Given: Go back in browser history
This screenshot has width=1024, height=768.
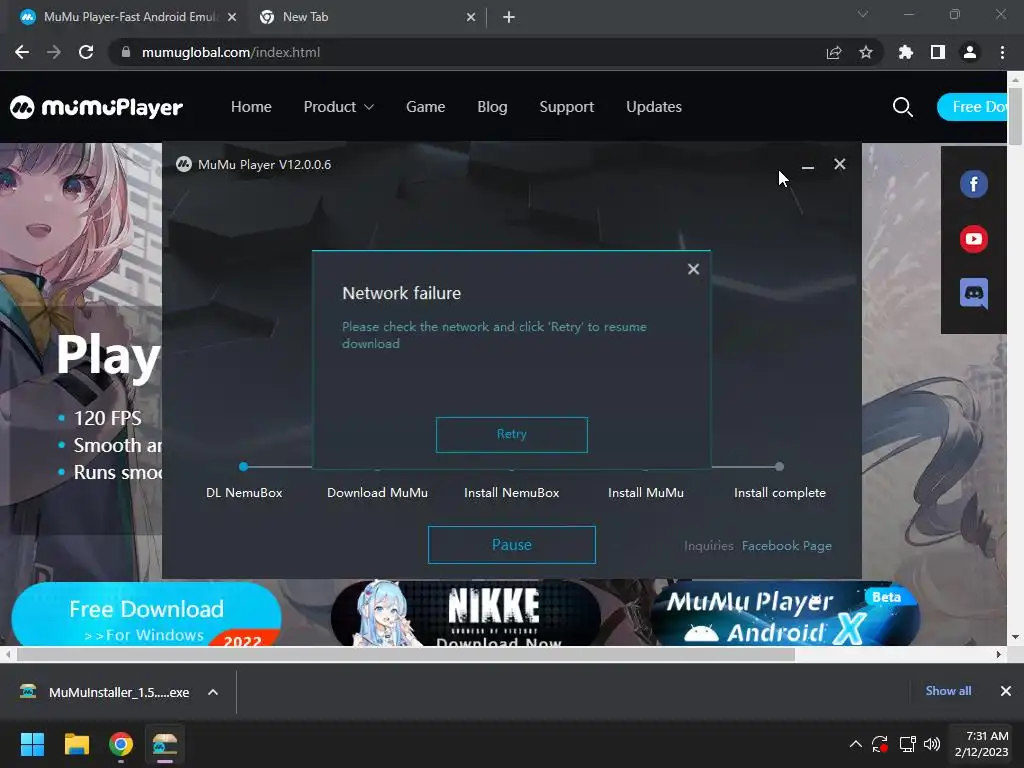Looking at the screenshot, I should [x=22, y=52].
